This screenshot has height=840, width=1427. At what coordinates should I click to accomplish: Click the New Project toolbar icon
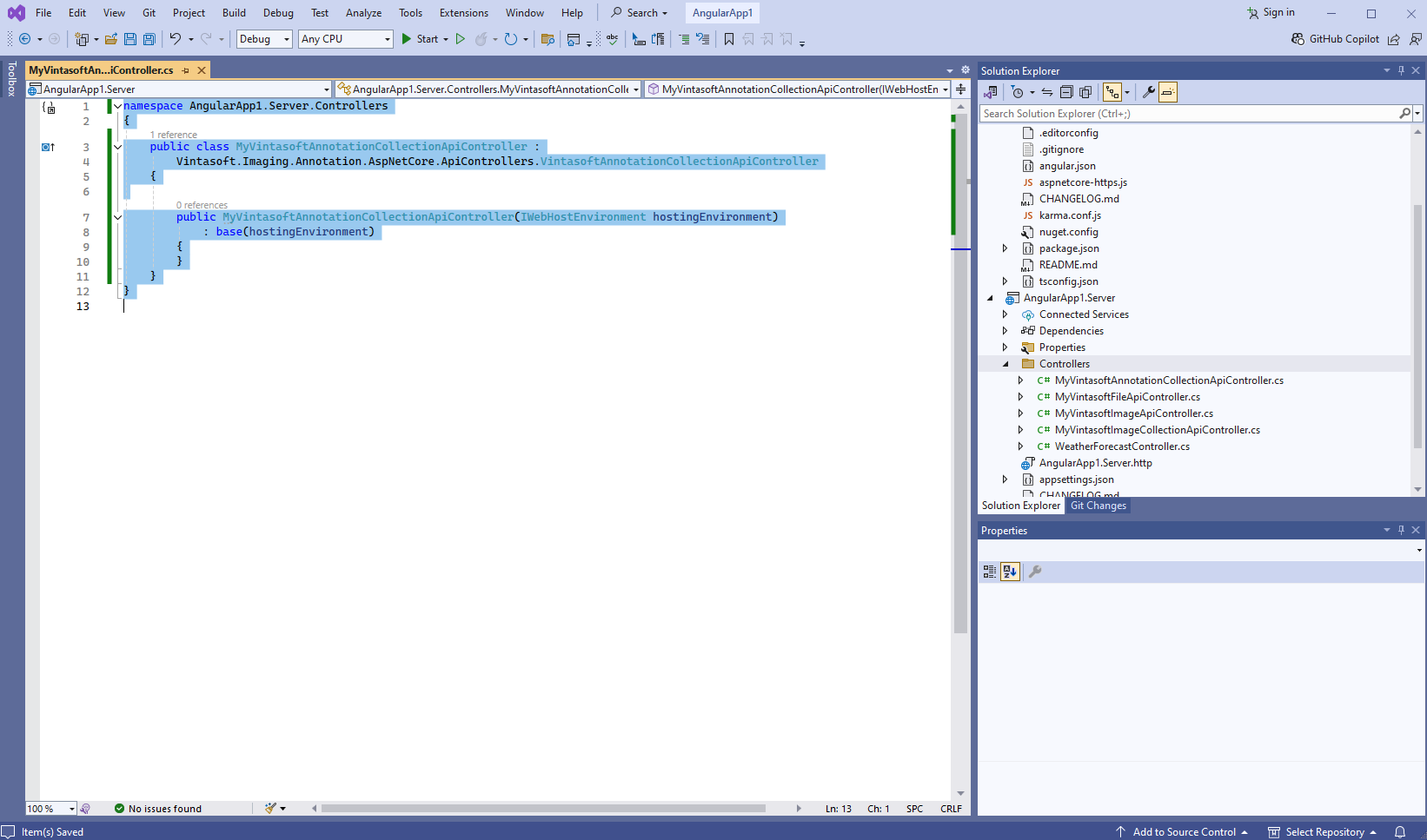82,39
